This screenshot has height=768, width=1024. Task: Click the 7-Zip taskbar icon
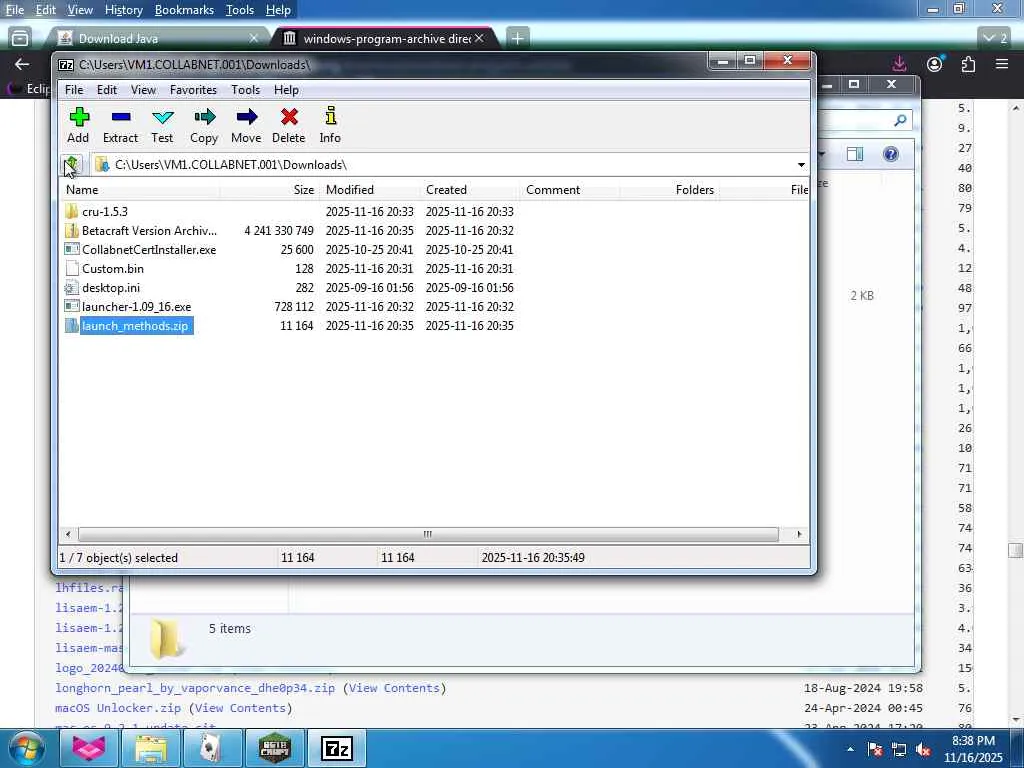336,748
